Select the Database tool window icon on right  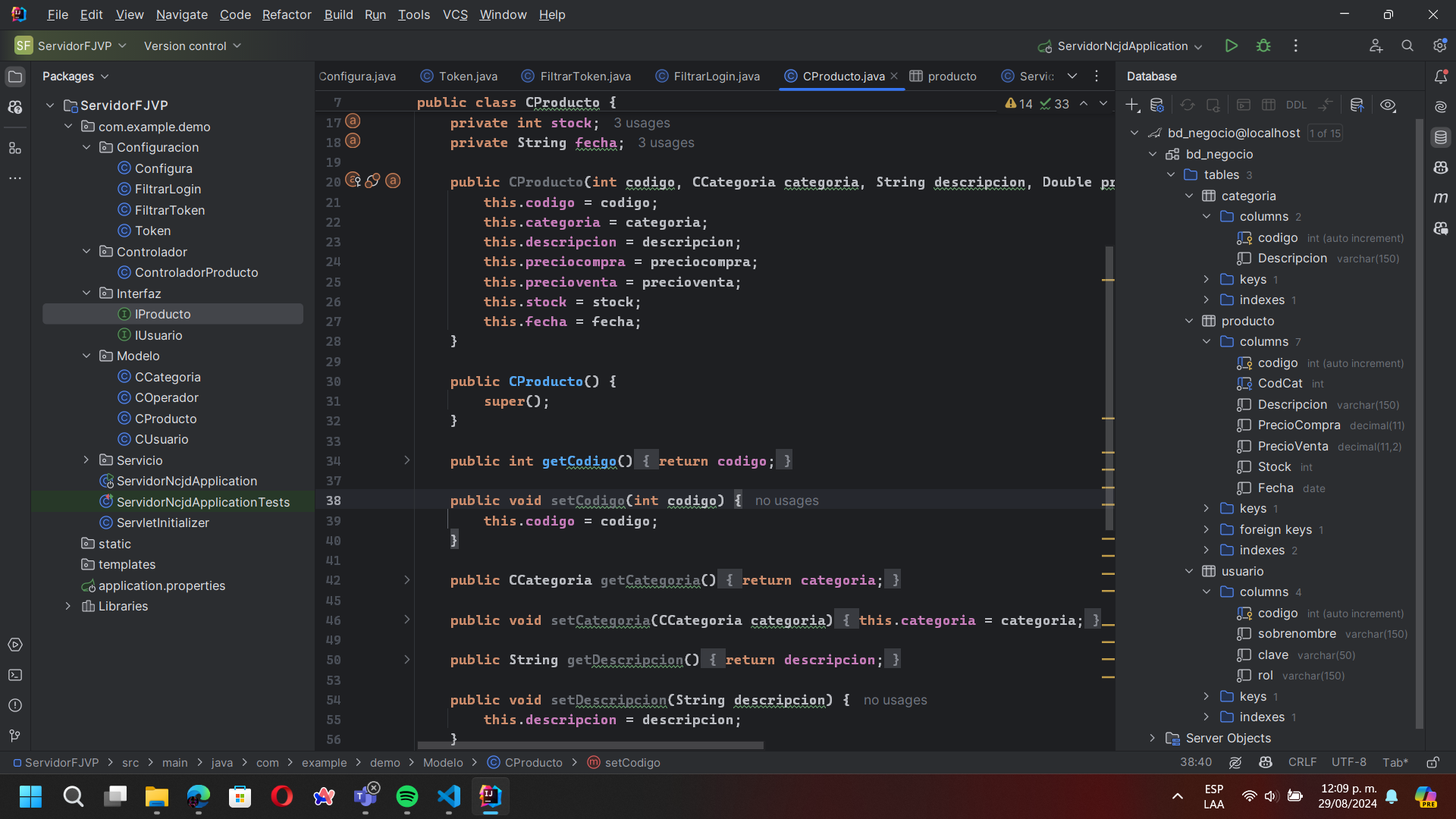1442,136
